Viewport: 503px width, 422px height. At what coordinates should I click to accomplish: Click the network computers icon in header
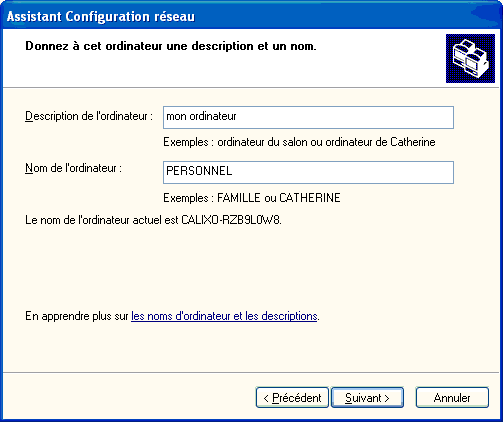tap(470, 58)
